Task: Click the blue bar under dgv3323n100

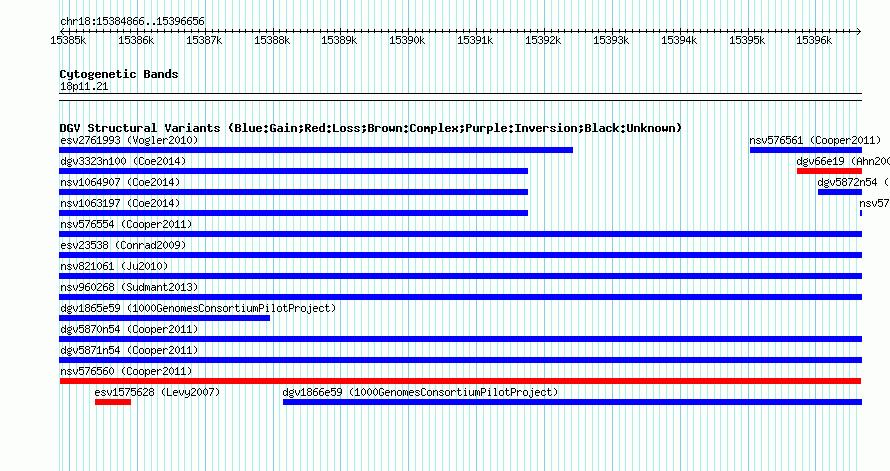Action: (x=293, y=171)
